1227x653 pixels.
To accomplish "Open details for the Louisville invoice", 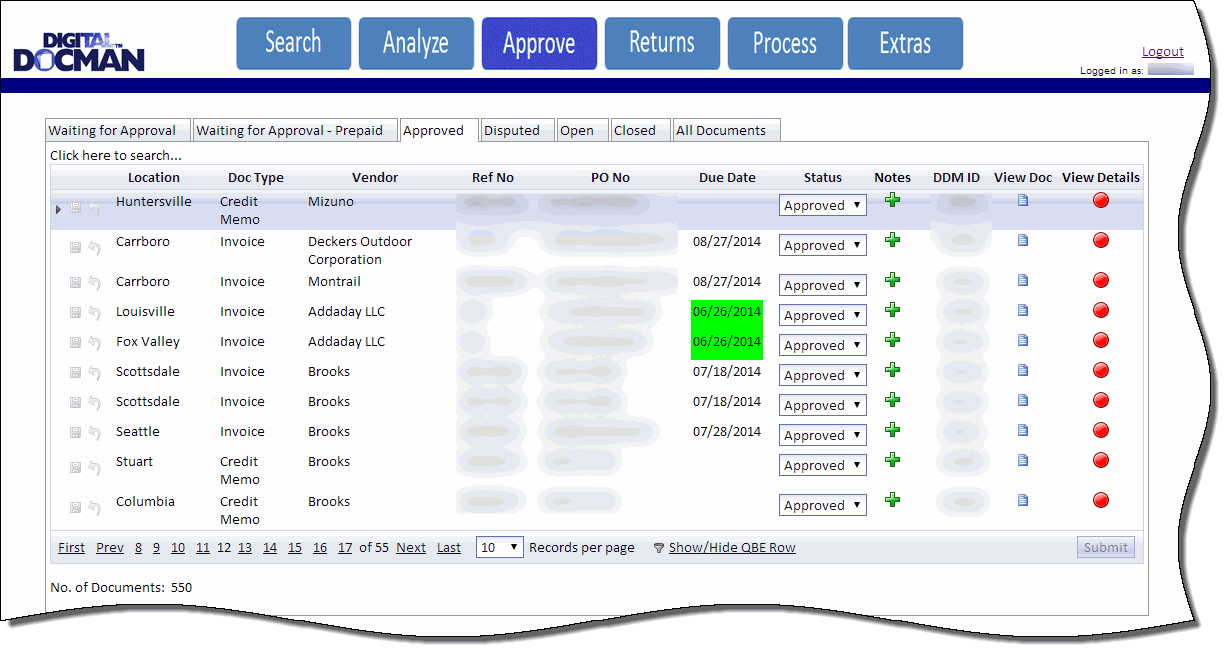I will click(x=1101, y=310).
